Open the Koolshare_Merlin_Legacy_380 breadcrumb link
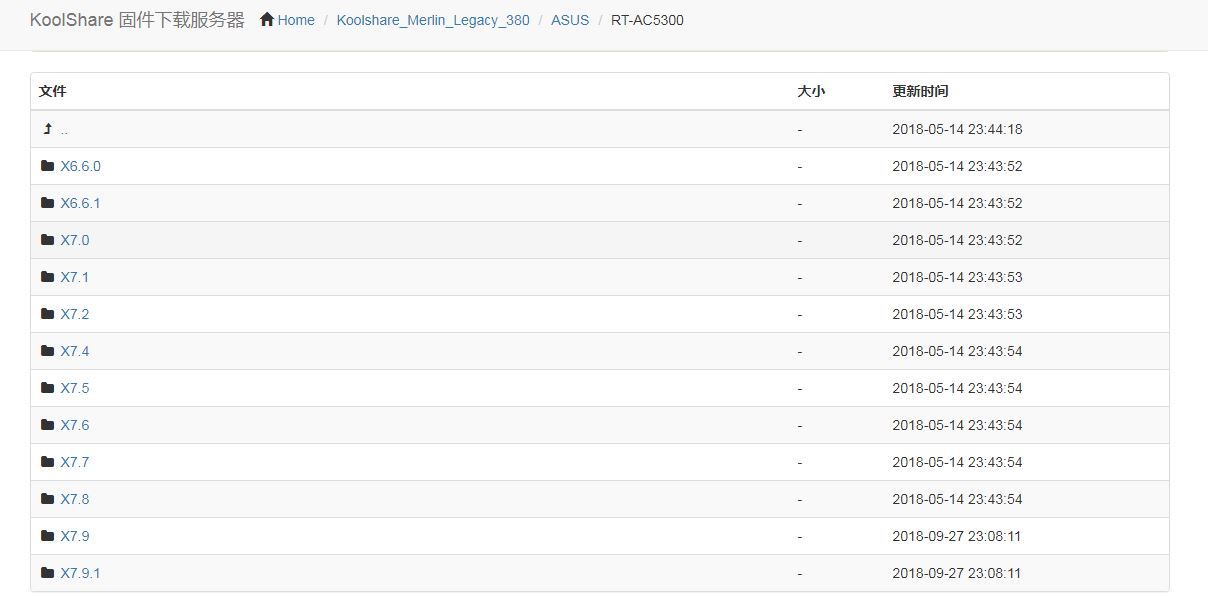Image resolution: width=1208 pixels, height=598 pixels. click(433, 20)
